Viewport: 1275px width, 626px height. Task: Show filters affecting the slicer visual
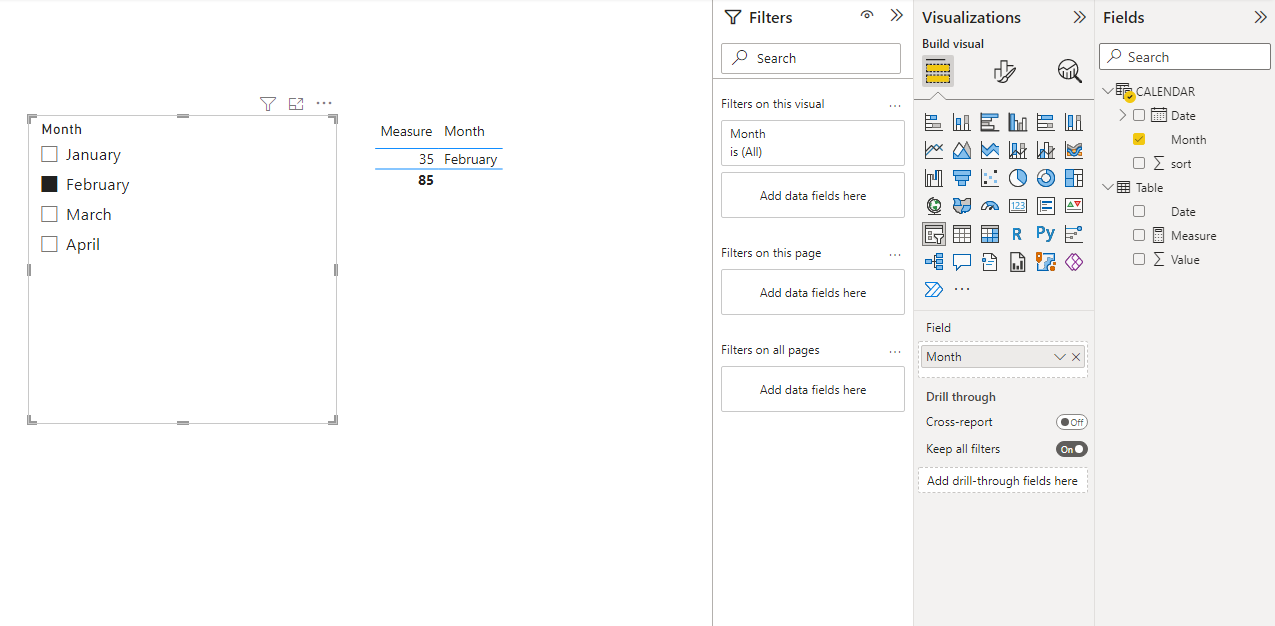click(x=267, y=104)
